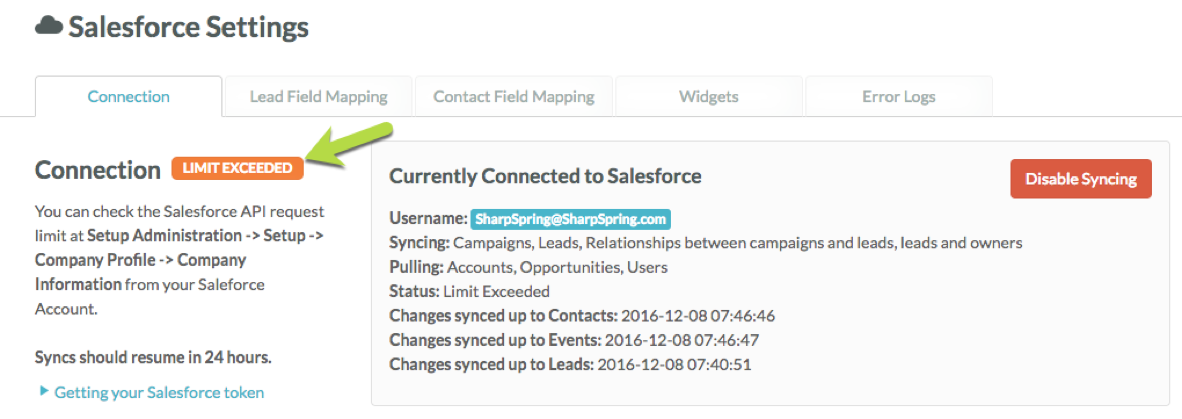View the Error Logs tab

(x=898, y=97)
